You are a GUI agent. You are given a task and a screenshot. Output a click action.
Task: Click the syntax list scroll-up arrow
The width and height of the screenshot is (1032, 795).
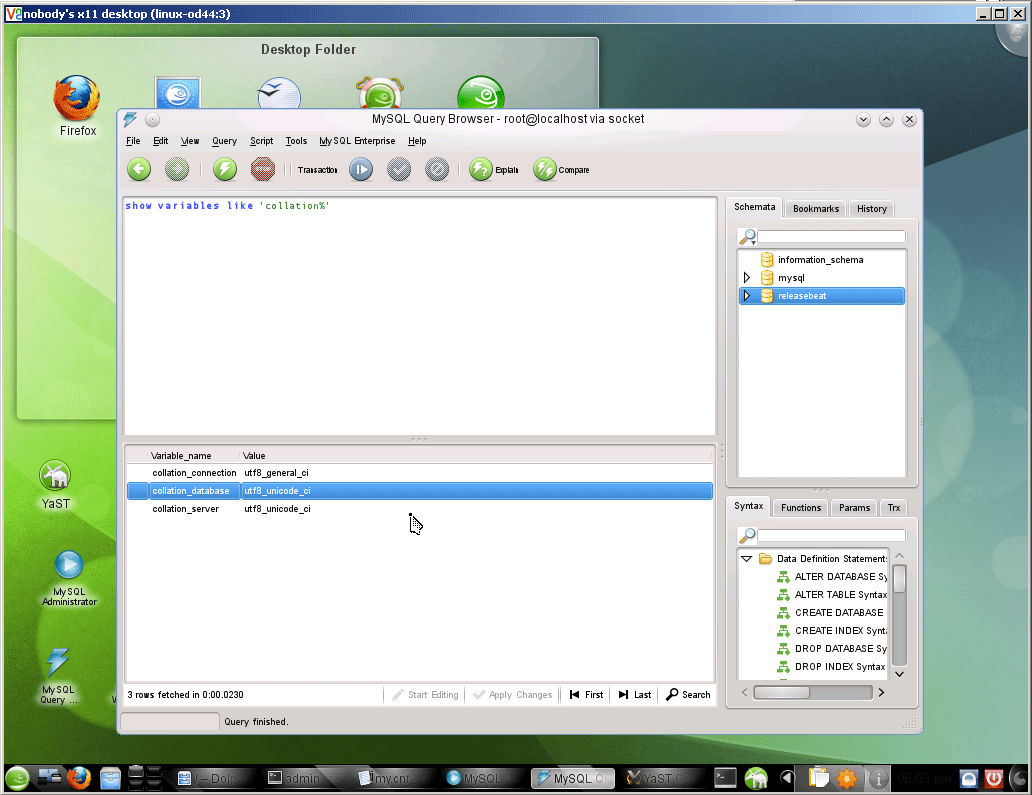click(x=900, y=556)
